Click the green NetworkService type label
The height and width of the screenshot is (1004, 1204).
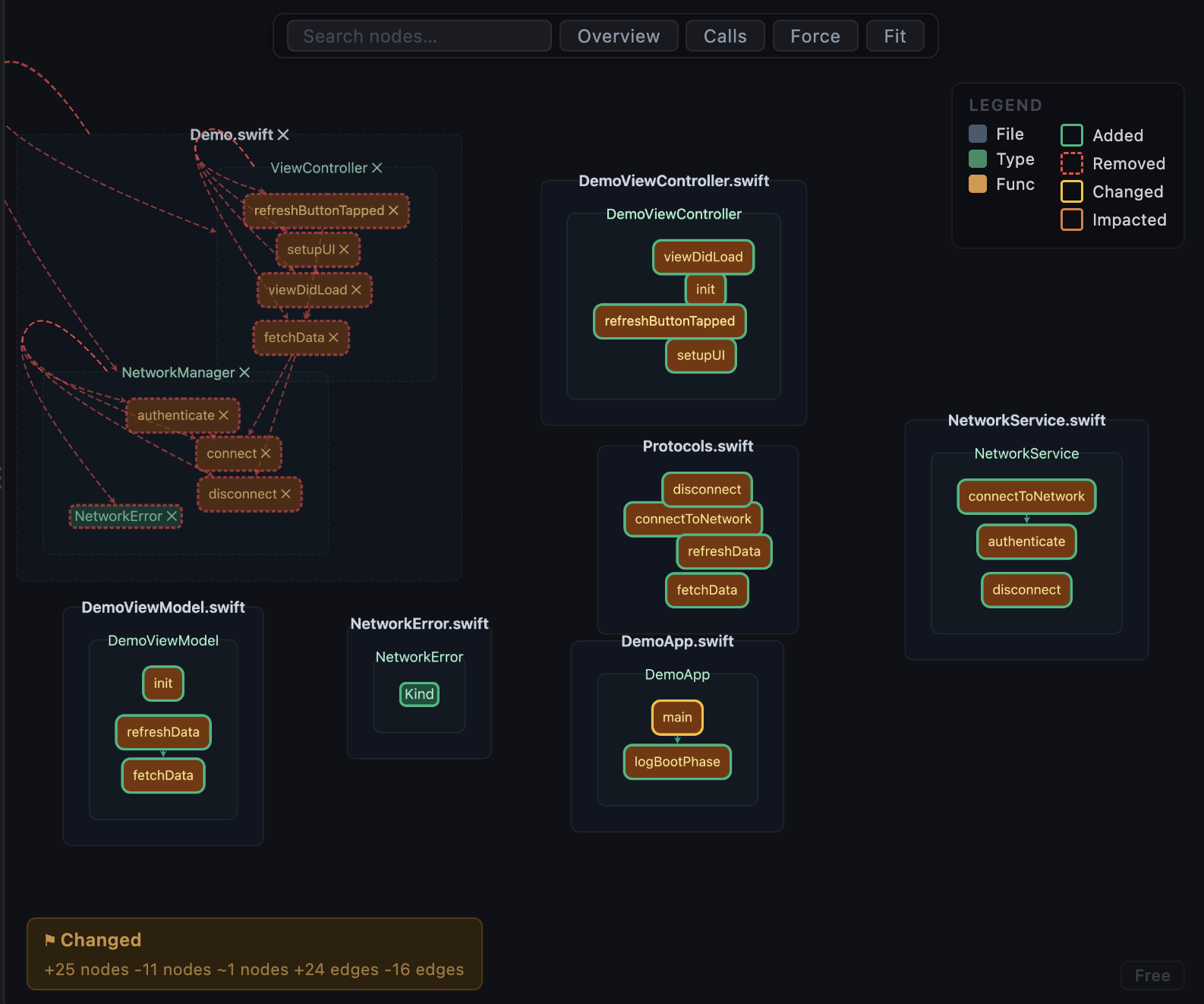[1026, 454]
